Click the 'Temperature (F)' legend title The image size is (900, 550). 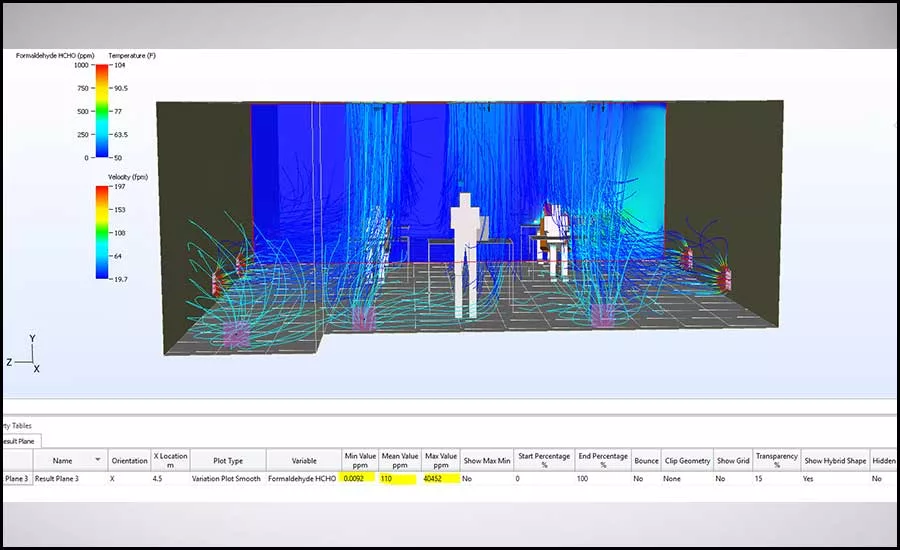[132, 56]
